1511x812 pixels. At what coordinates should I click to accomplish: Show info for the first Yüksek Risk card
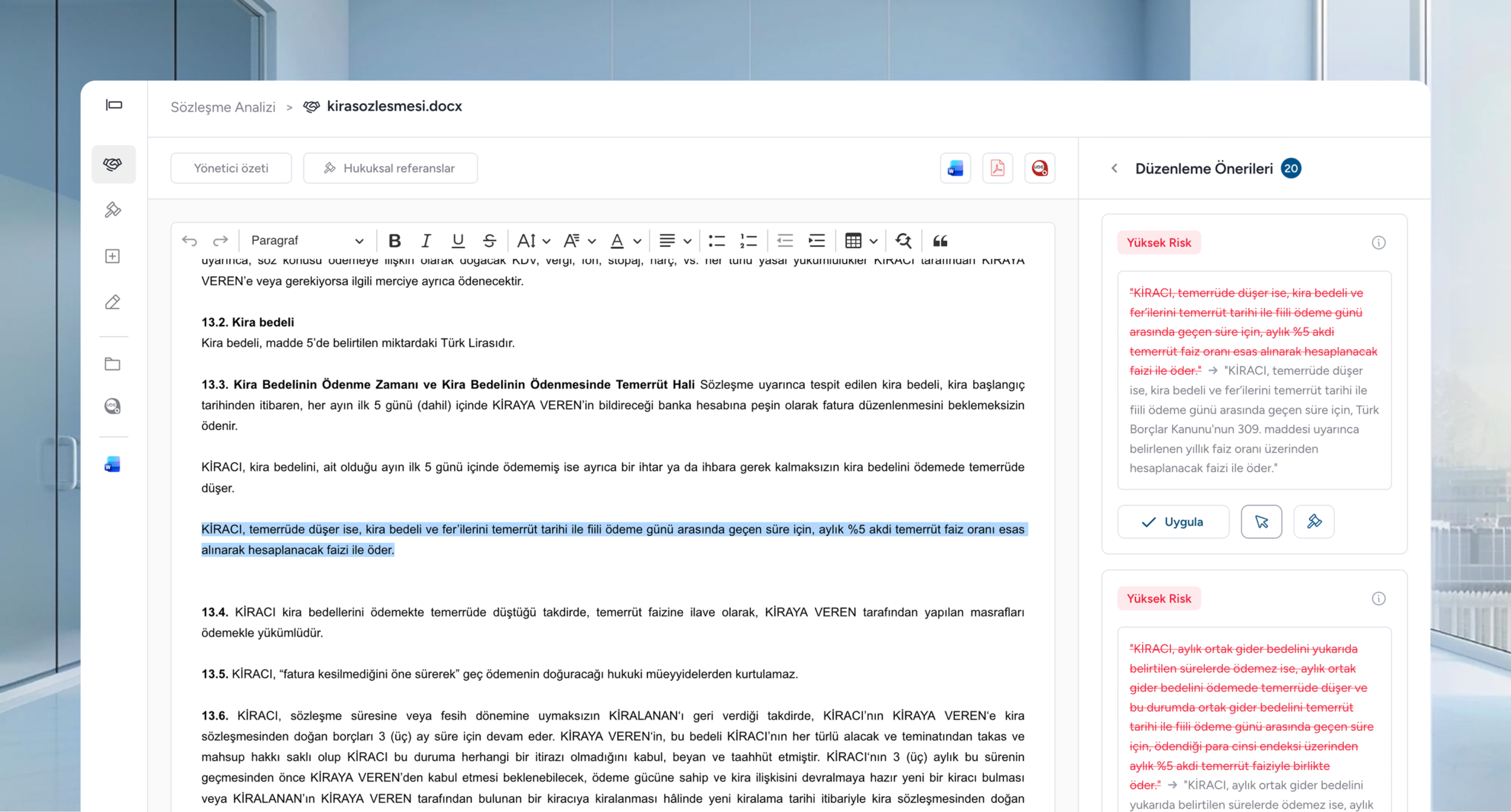(1378, 243)
